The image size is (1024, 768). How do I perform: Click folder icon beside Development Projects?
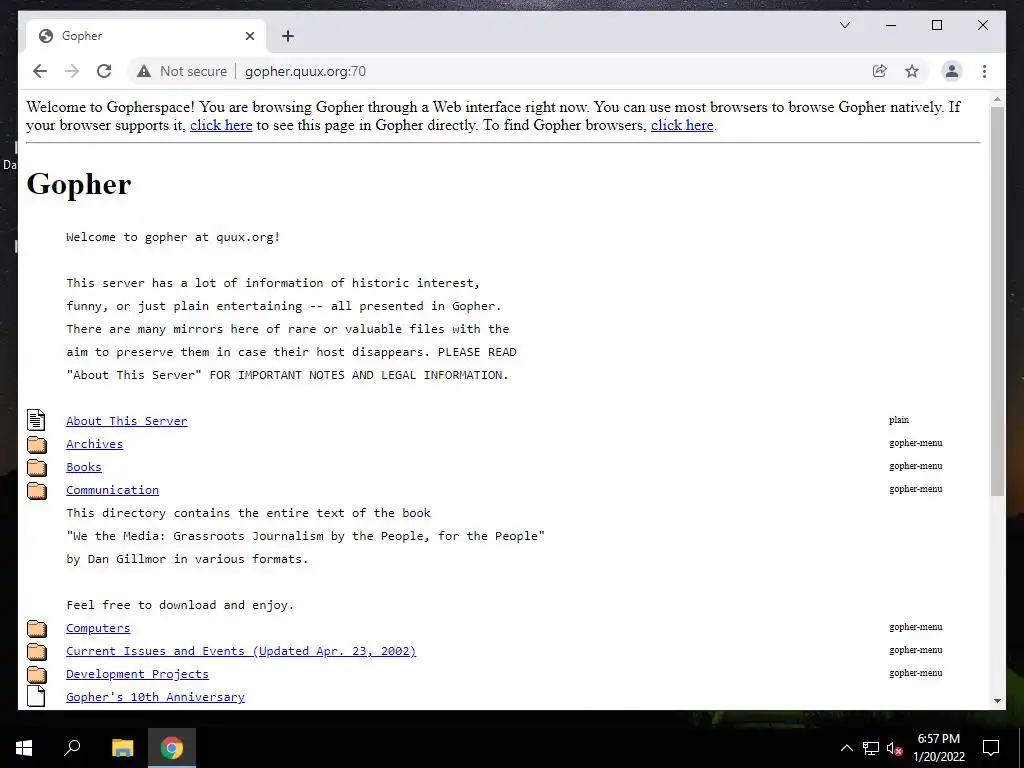point(37,674)
